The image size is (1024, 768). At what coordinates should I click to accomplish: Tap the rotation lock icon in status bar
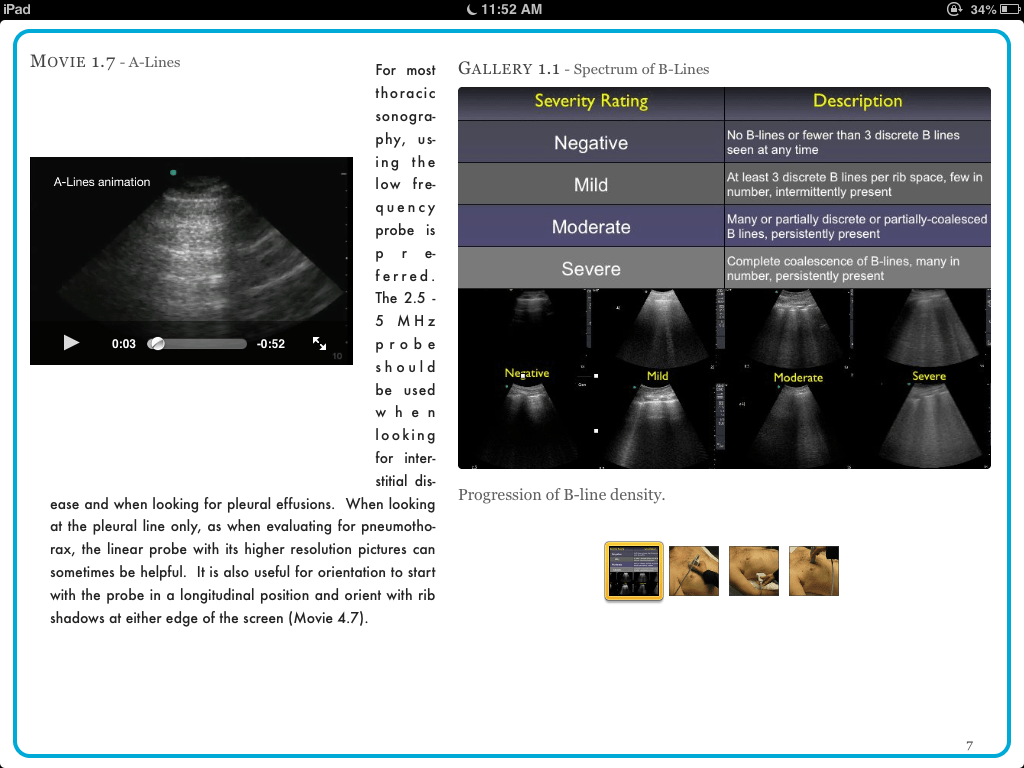[954, 9]
